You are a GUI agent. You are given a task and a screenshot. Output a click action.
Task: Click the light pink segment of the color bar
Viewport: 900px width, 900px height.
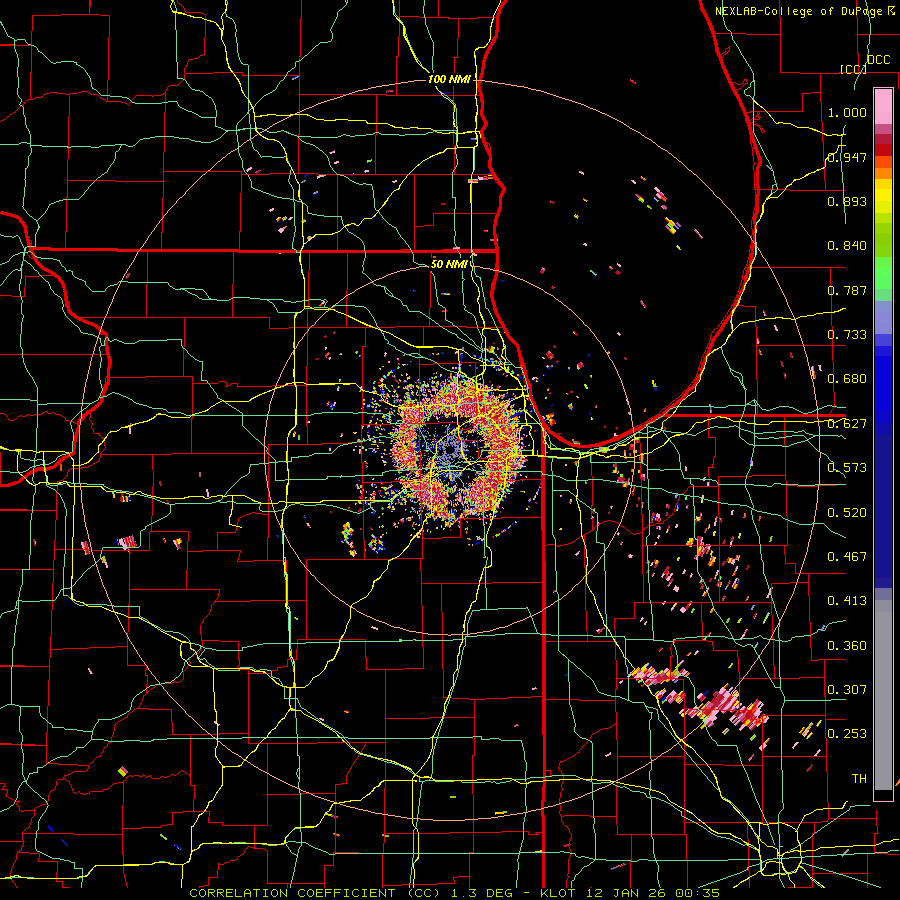click(x=883, y=106)
